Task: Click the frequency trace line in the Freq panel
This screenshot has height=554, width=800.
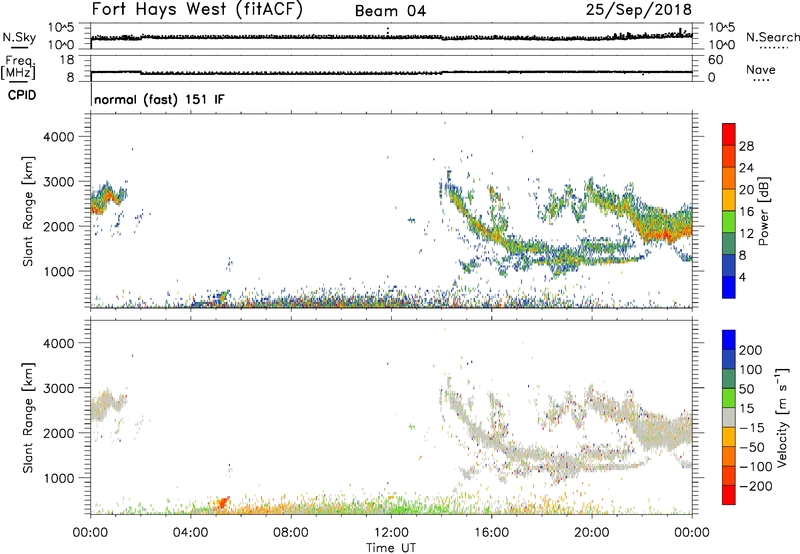Action: [391, 73]
